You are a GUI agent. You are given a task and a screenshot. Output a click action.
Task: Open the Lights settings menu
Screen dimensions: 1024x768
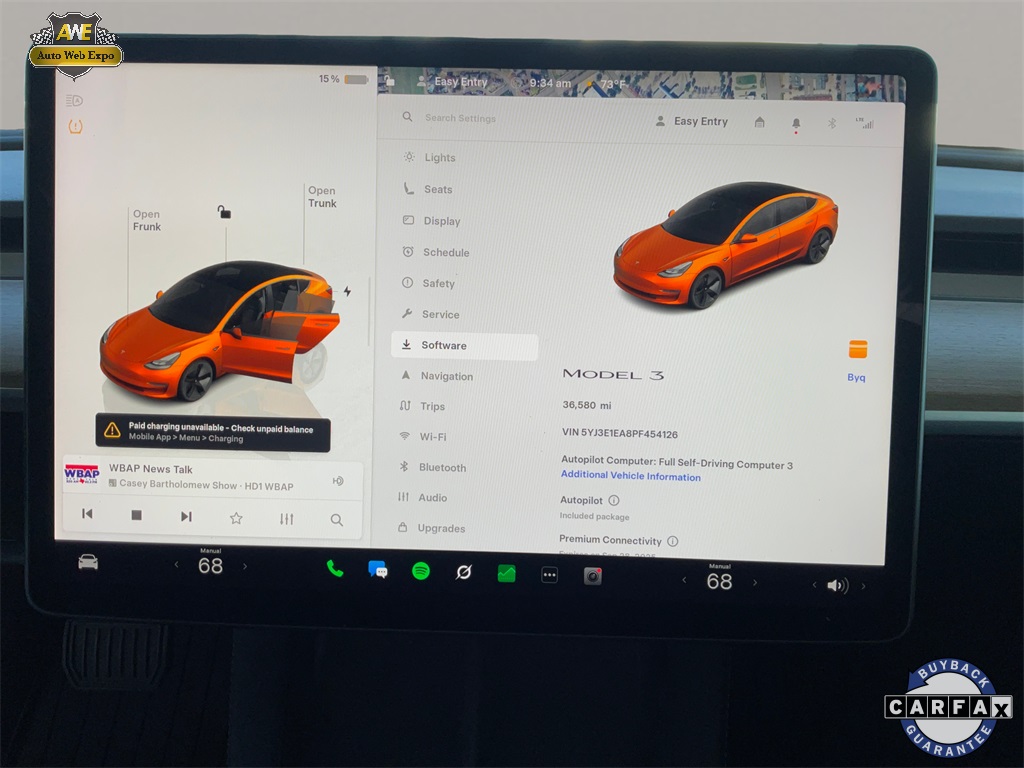pos(430,157)
